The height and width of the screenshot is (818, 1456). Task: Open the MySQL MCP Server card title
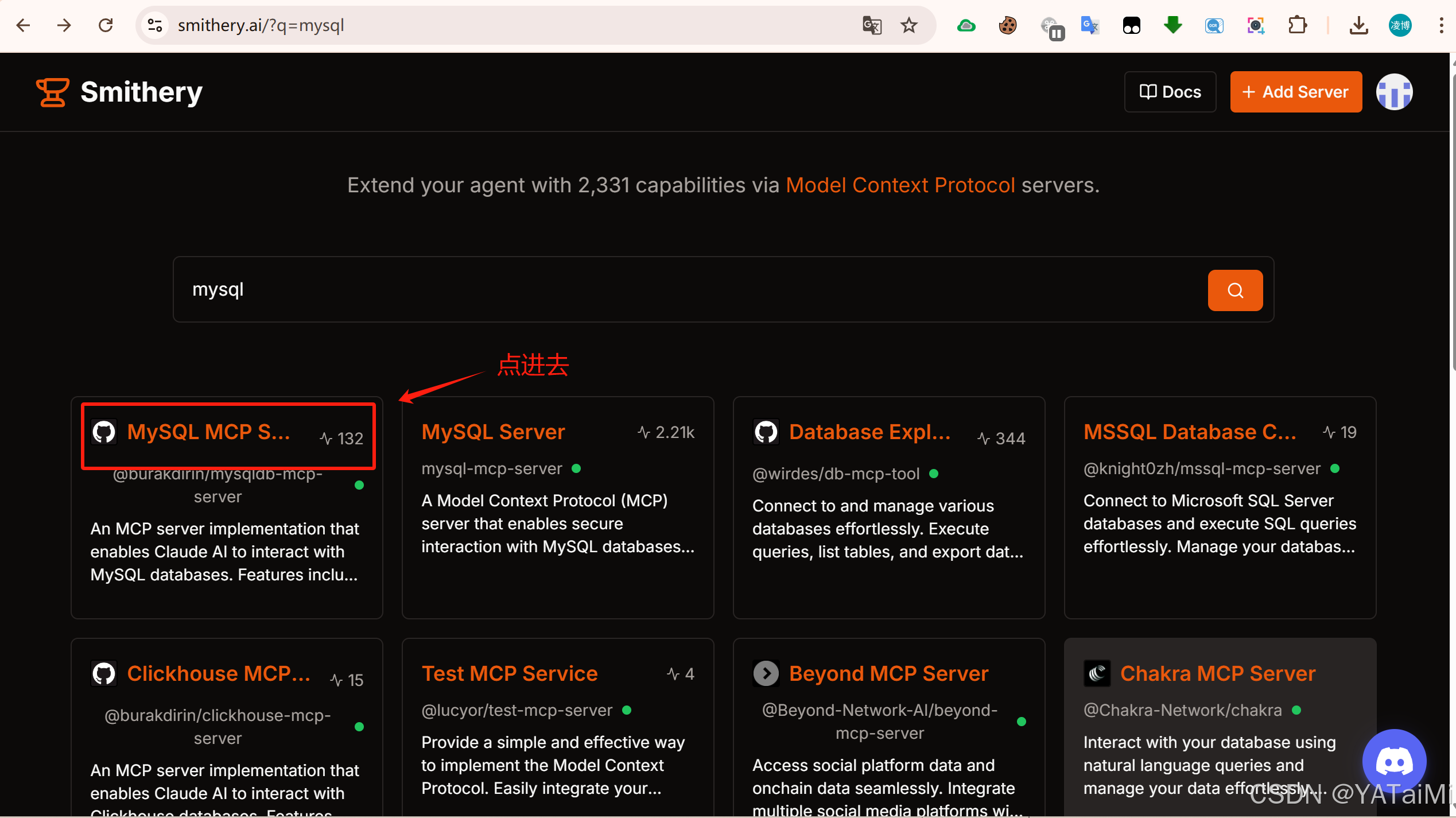pyautogui.click(x=208, y=432)
